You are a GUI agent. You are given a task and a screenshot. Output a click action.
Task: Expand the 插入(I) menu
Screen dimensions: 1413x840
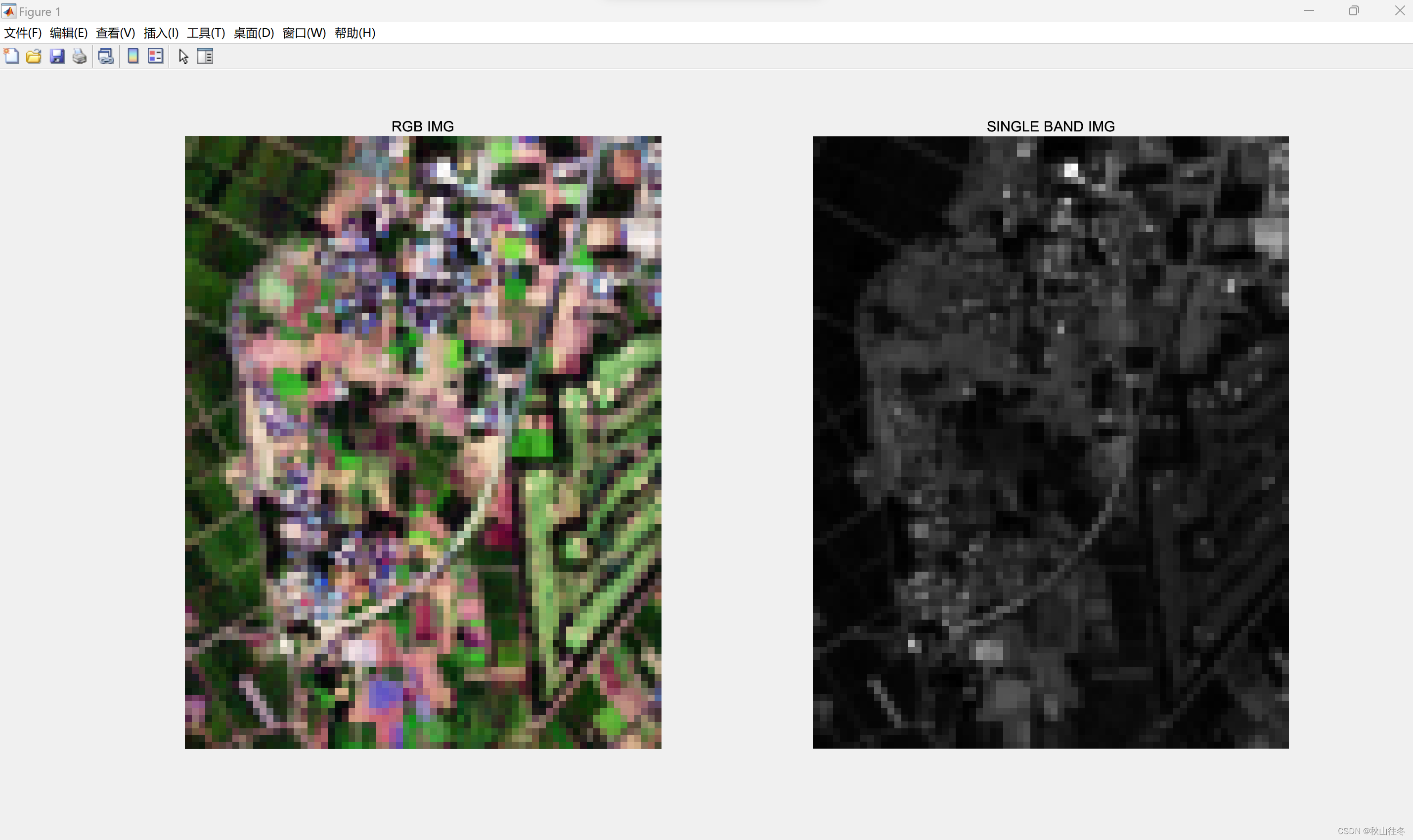tap(161, 33)
